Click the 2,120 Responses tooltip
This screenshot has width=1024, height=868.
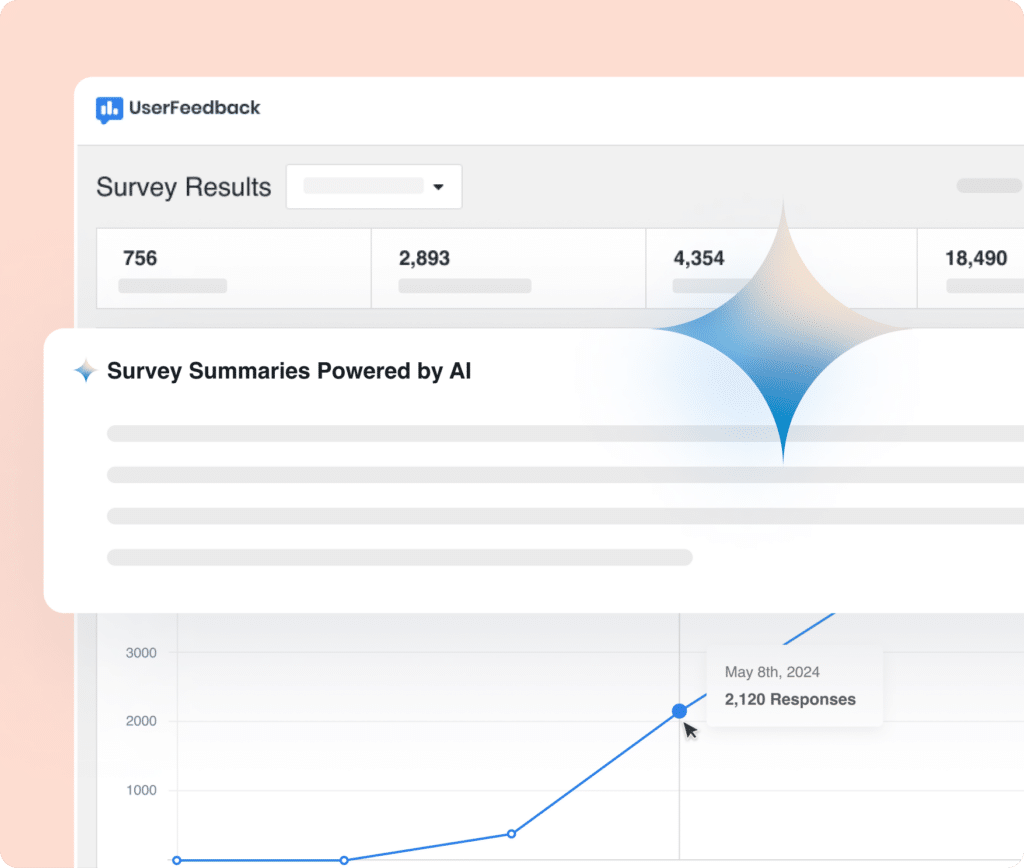(795, 686)
